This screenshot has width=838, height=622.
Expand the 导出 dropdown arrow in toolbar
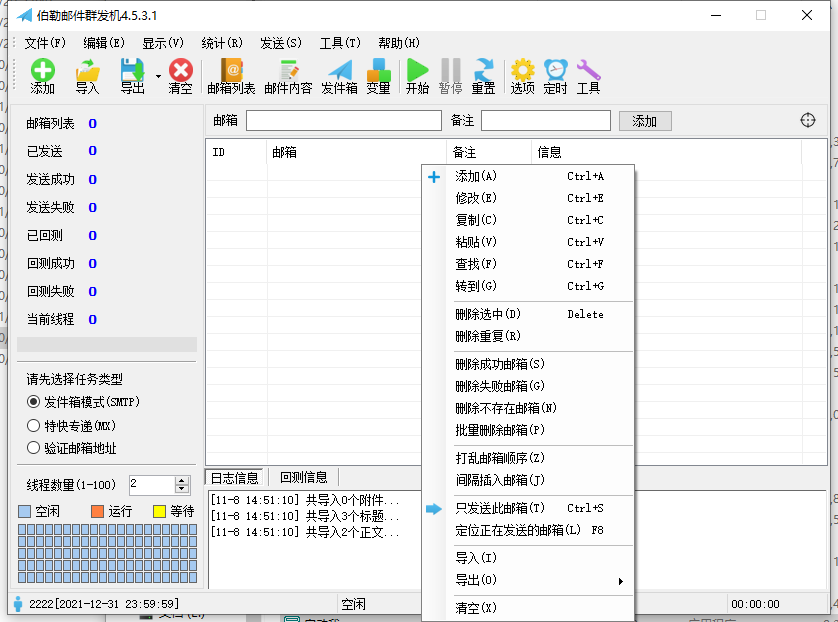[158, 76]
